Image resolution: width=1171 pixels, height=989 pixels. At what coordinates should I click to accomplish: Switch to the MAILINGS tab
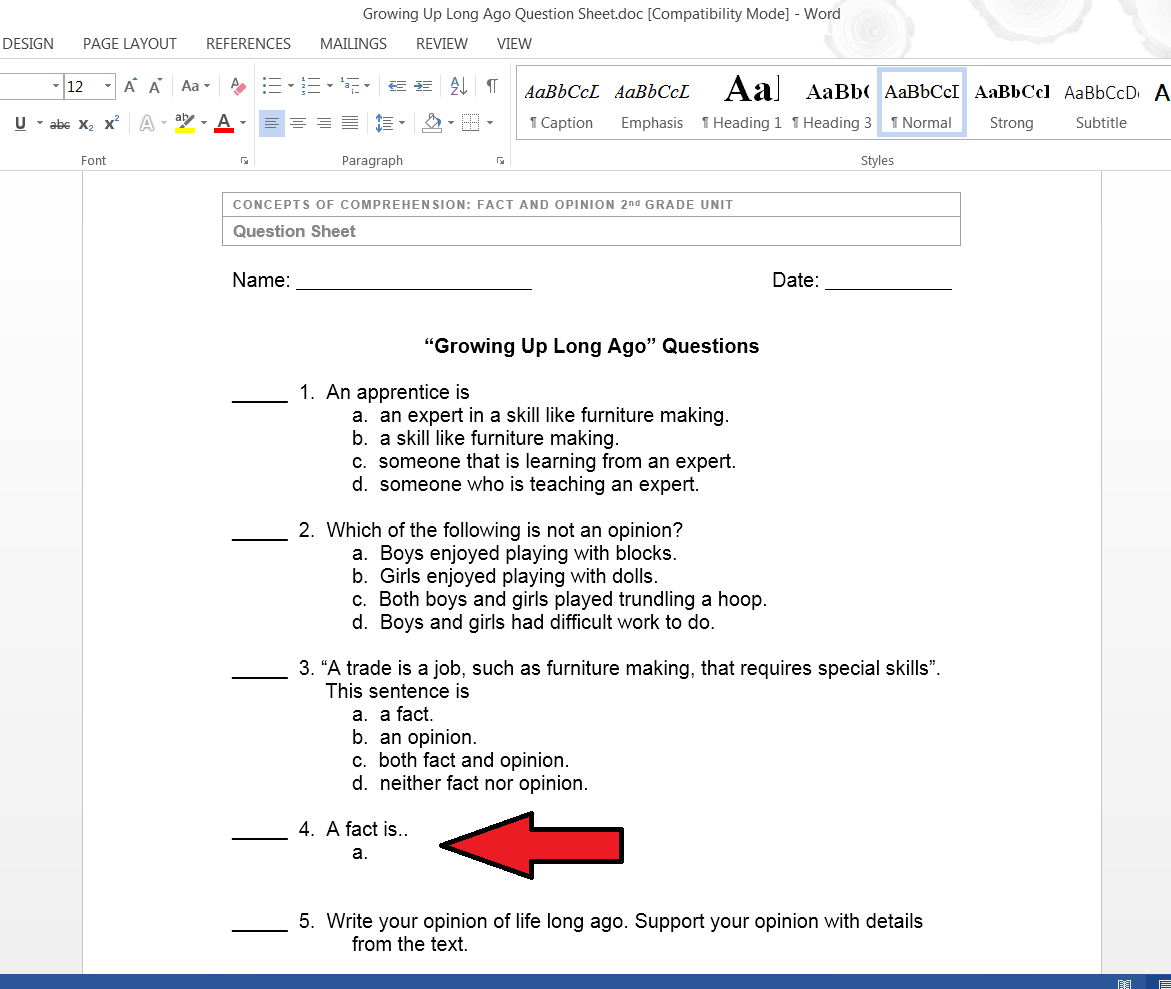pyautogui.click(x=352, y=43)
